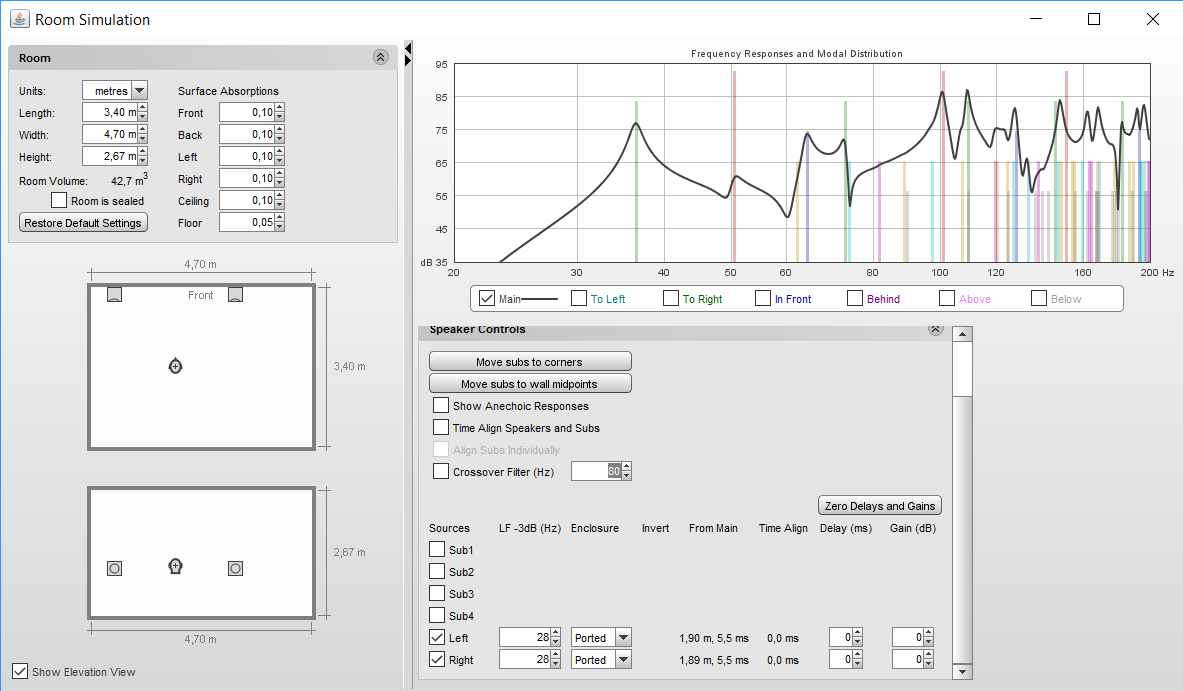Screen dimensions: 1183x691
Task: Select the left speaker in elevation view
Action: [114, 568]
